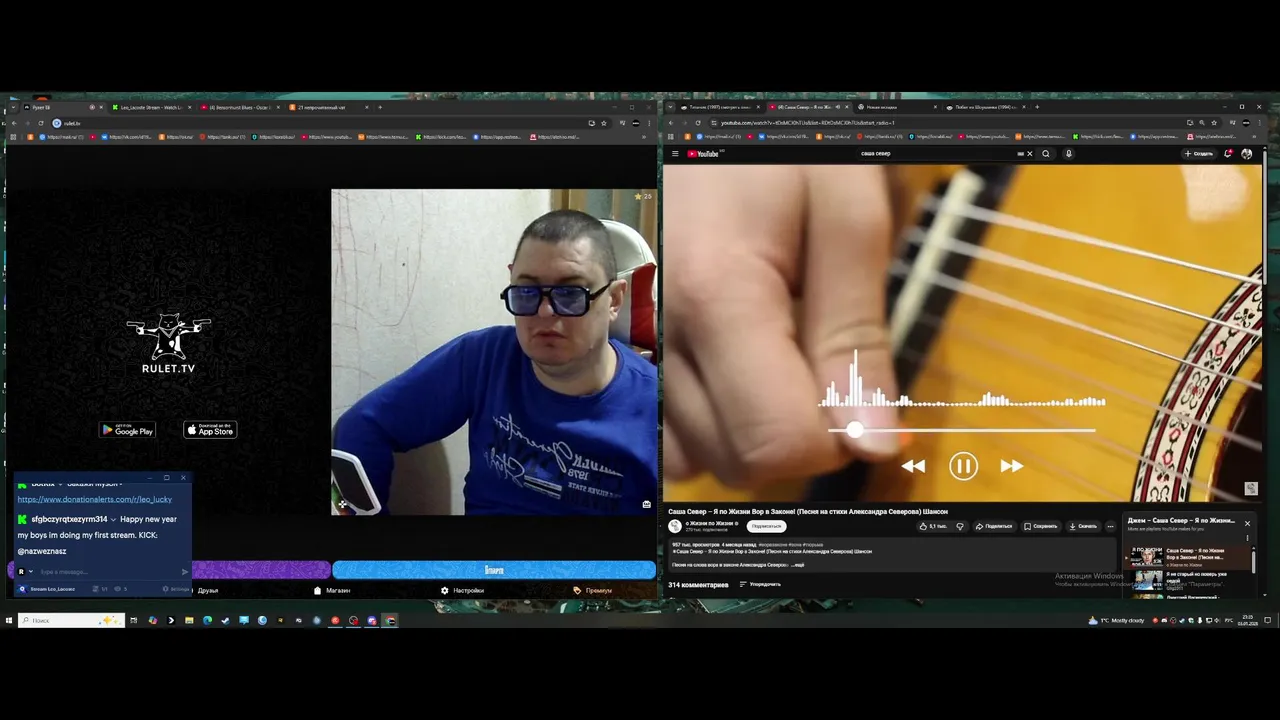Open the tab search chevron in rulet.tv window
This screenshot has width=1280, height=720.
pyautogui.click(x=13, y=107)
